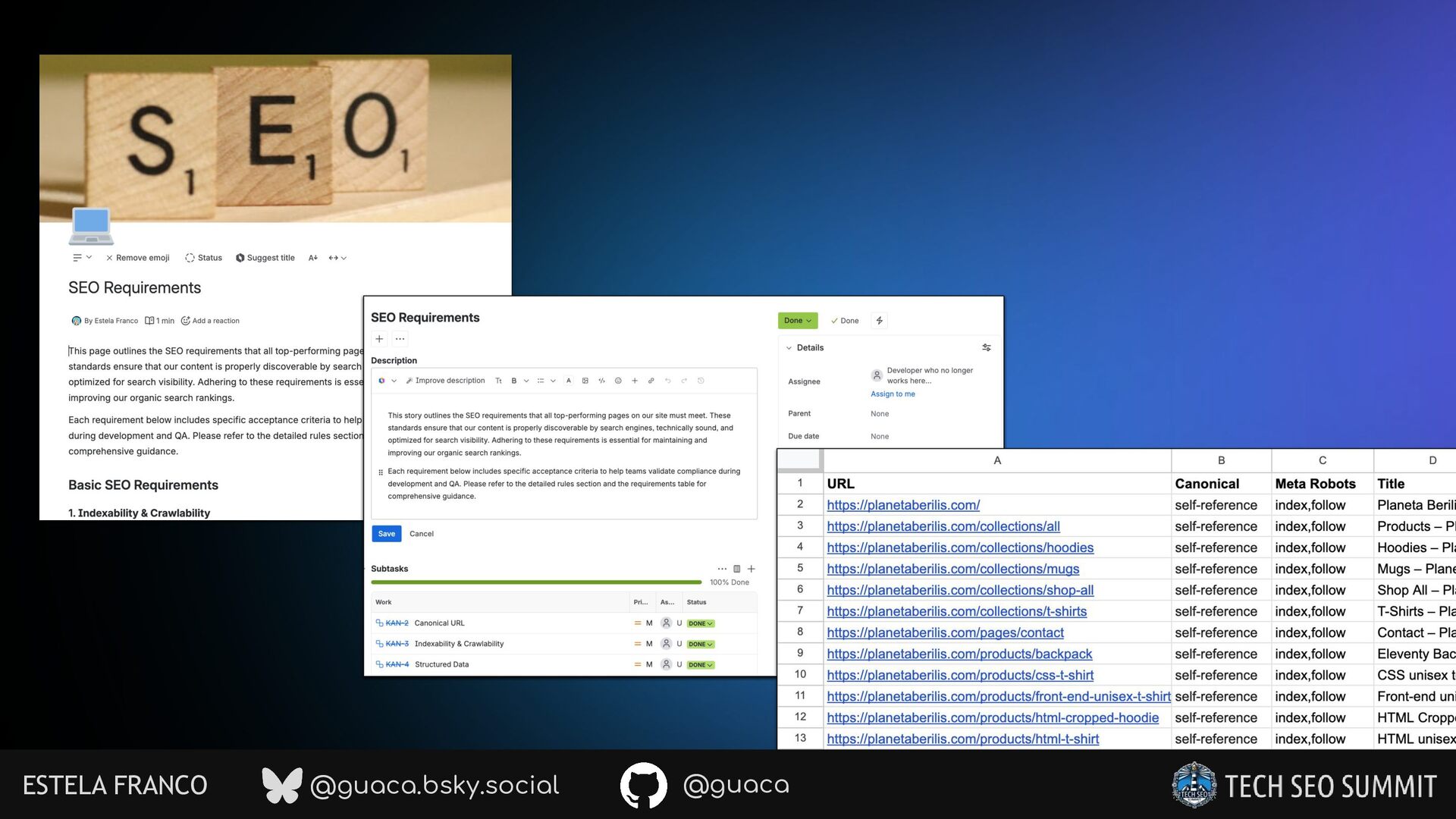Open the lightning bolt automation icon
The width and height of the screenshot is (1456, 819).
pos(879,321)
